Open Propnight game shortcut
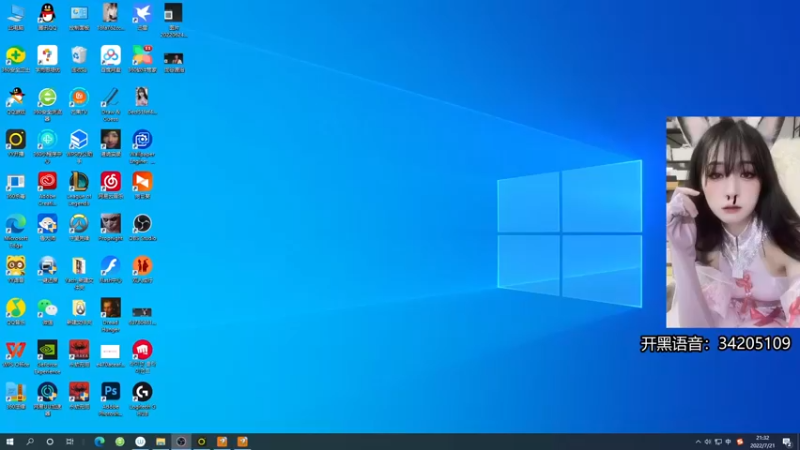This screenshot has height=450, width=800. (x=111, y=227)
